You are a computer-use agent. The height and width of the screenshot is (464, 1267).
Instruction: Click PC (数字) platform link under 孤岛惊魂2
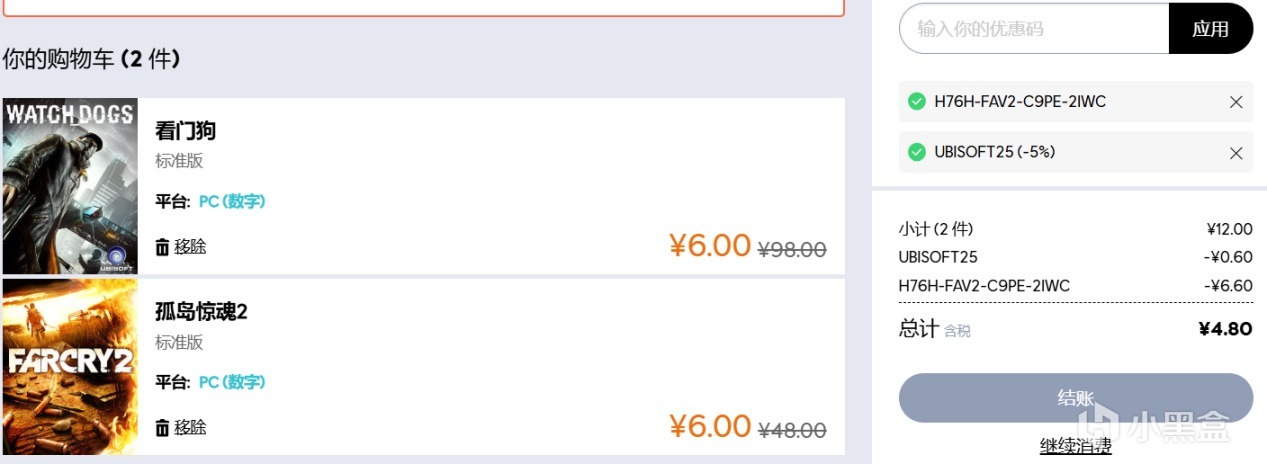(232, 383)
